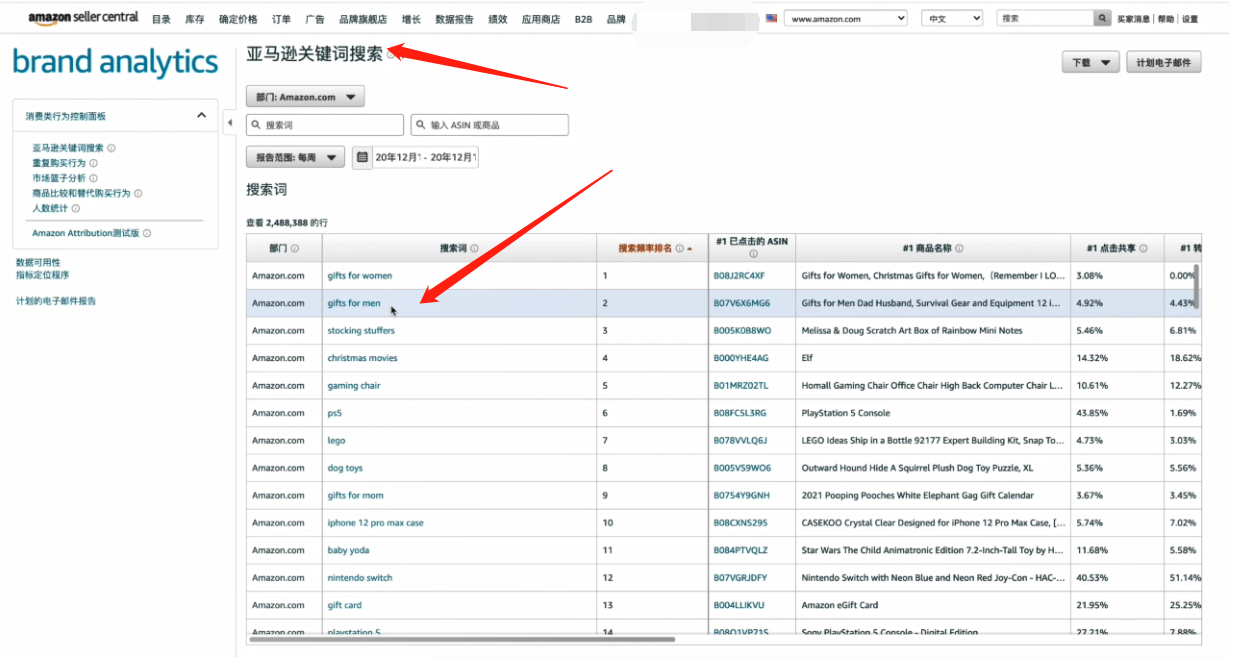This screenshot has width=1244, height=670.
Task: Open 计划的电子邮件报告 link
Action: pos(56,301)
